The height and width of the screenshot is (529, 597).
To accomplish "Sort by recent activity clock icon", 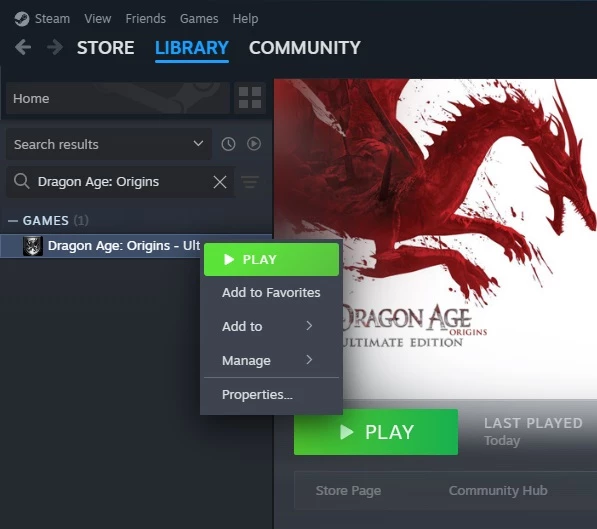I will (x=228, y=144).
